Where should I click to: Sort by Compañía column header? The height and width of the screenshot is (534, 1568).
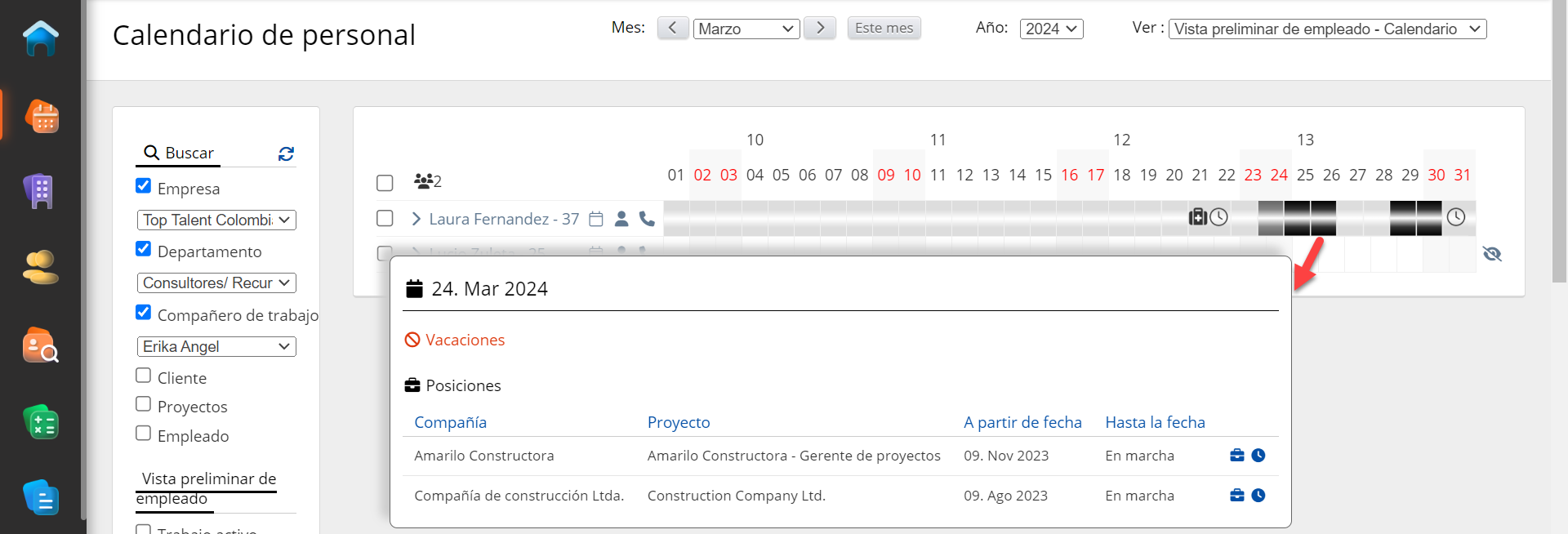(x=450, y=422)
